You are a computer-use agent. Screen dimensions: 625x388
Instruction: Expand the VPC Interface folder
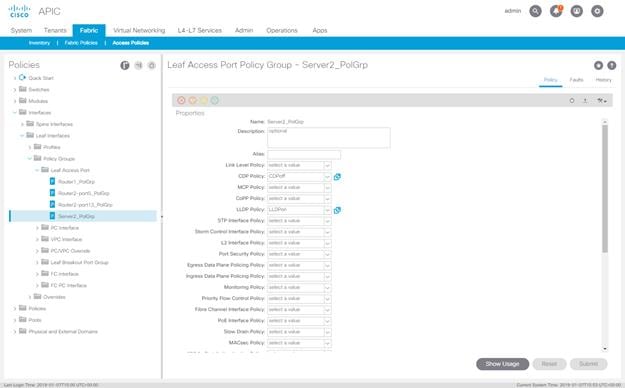pyautogui.click(x=37, y=239)
